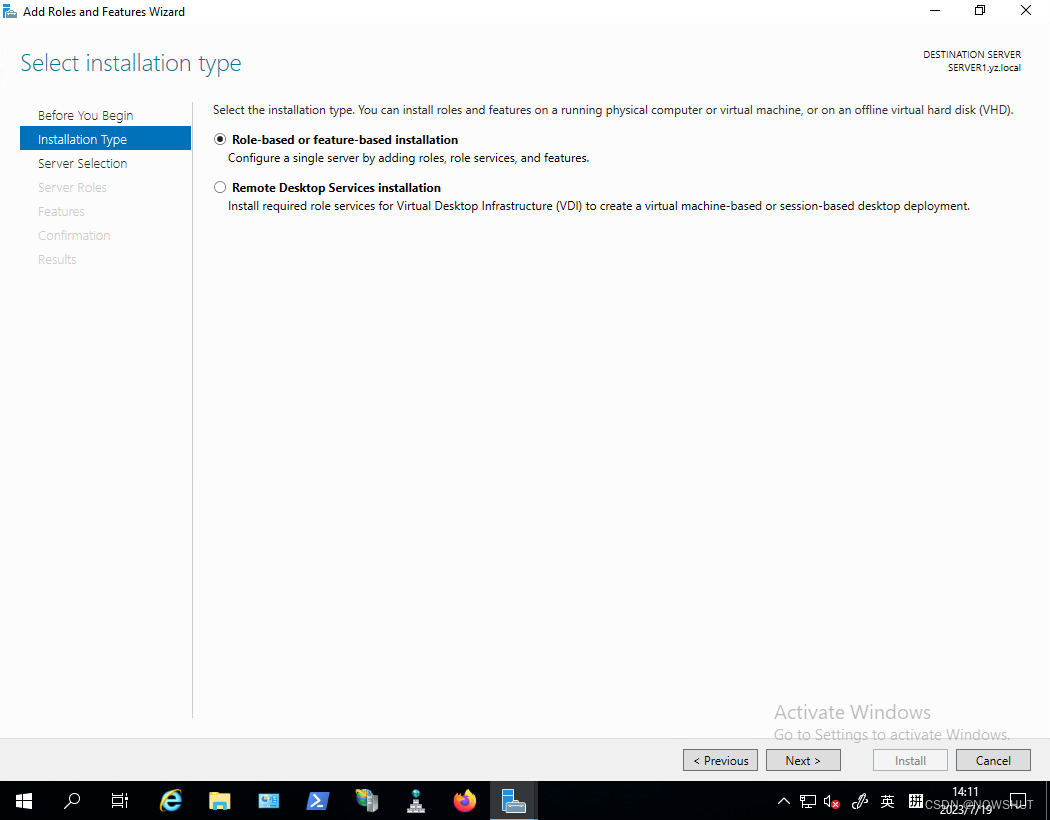Restore down the wizard window
Viewport: 1050px width, 820px height.
[980, 11]
